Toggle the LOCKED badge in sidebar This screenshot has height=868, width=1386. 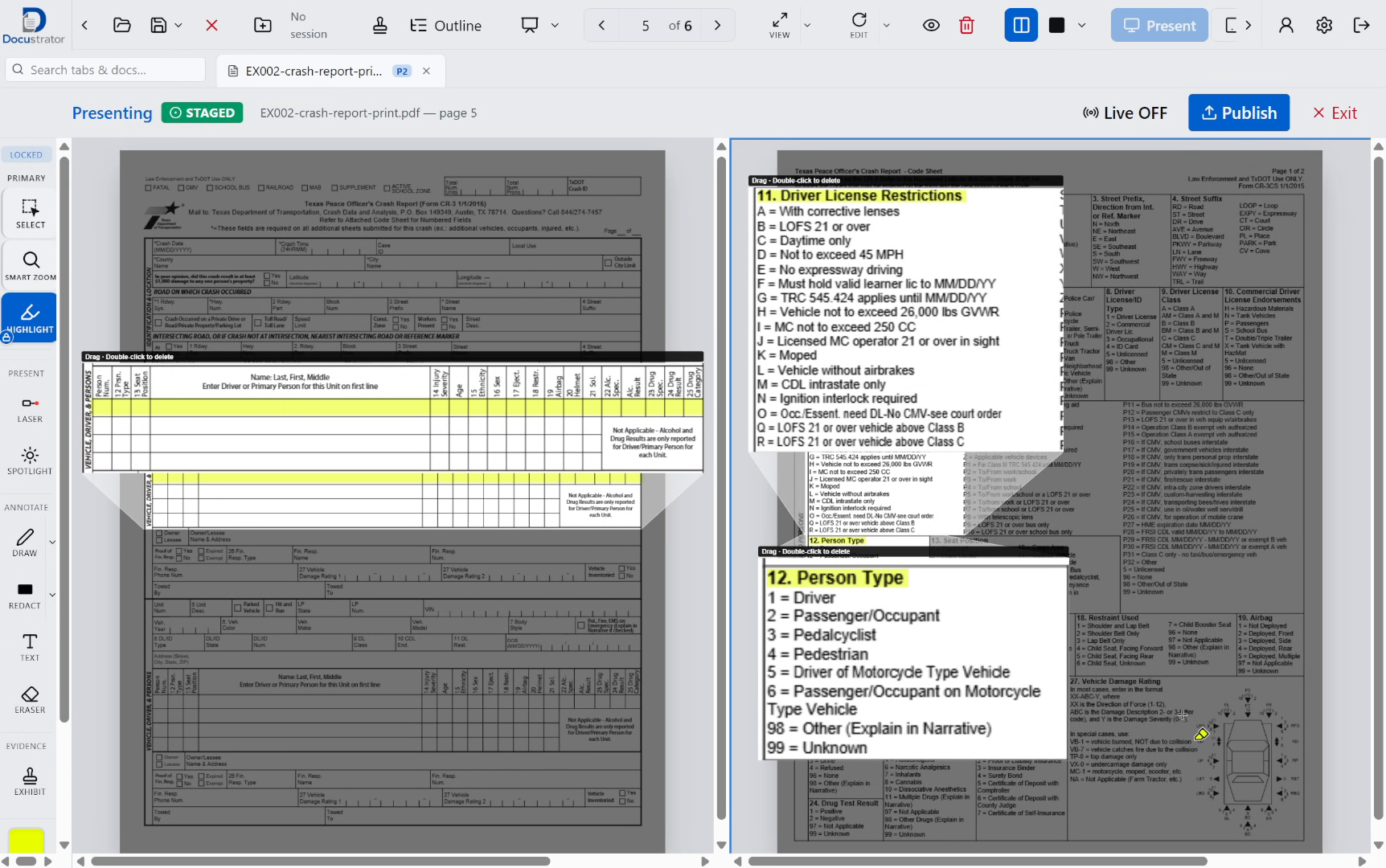click(27, 154)
